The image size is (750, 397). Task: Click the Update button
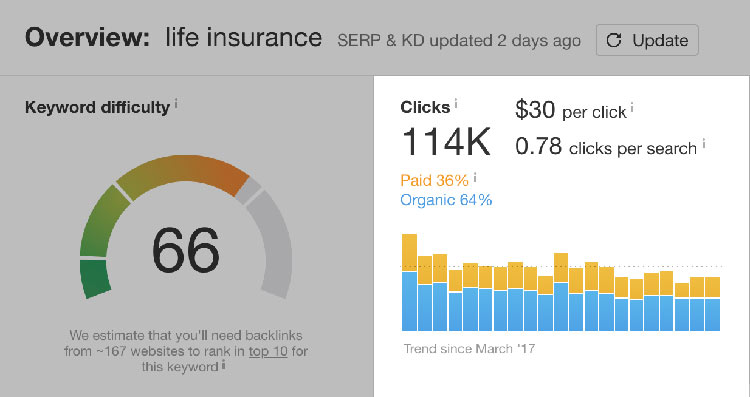(647, 40)
